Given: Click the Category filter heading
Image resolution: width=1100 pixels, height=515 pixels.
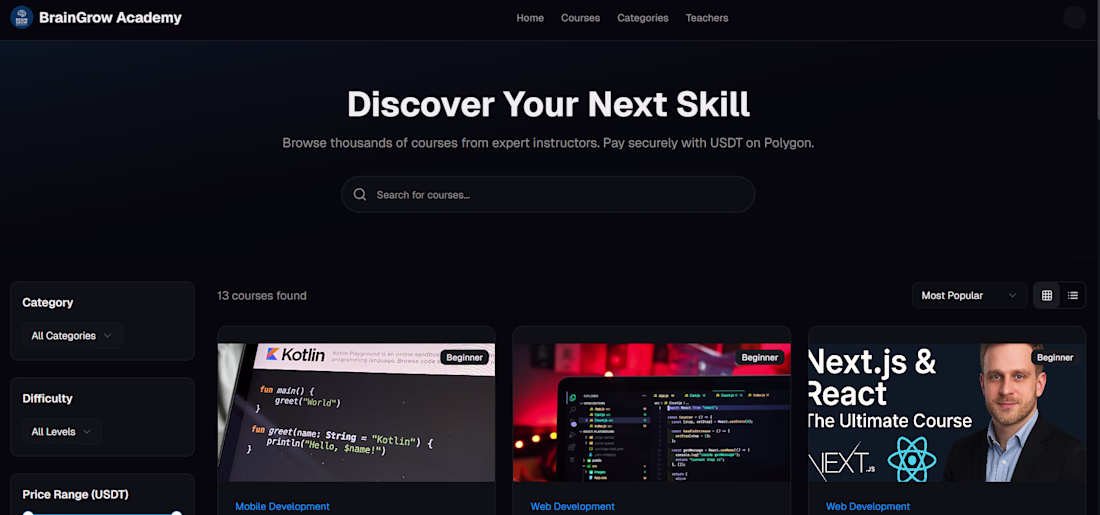Looking at the screenshot, I should click(x=48, y=302).
